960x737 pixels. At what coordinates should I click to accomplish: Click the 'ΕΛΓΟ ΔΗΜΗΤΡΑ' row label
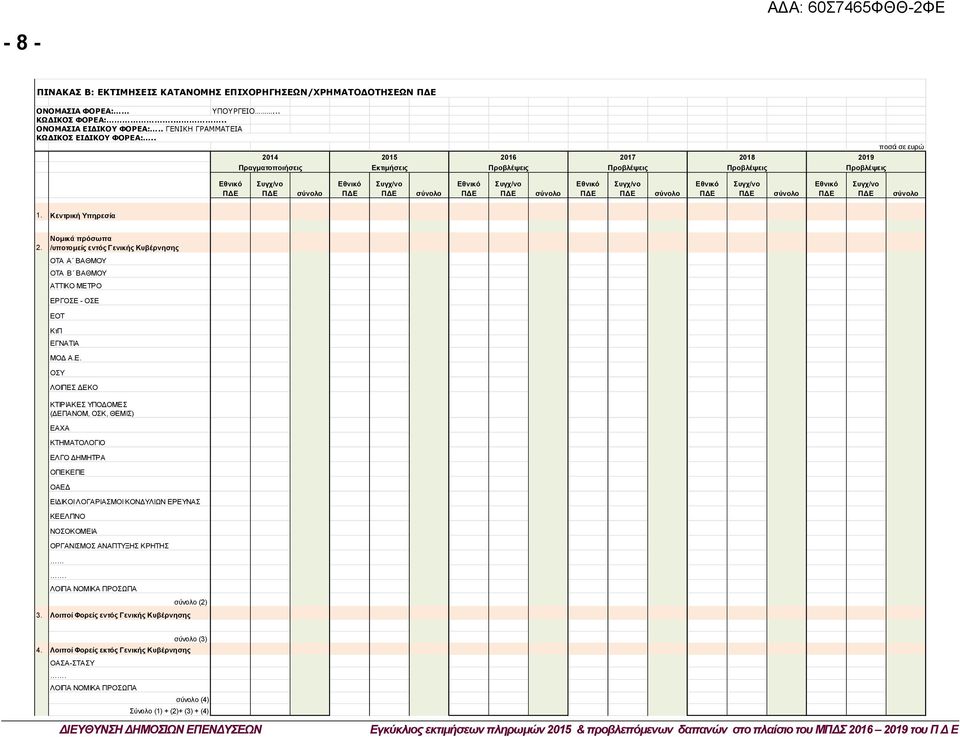coord(78,457)
